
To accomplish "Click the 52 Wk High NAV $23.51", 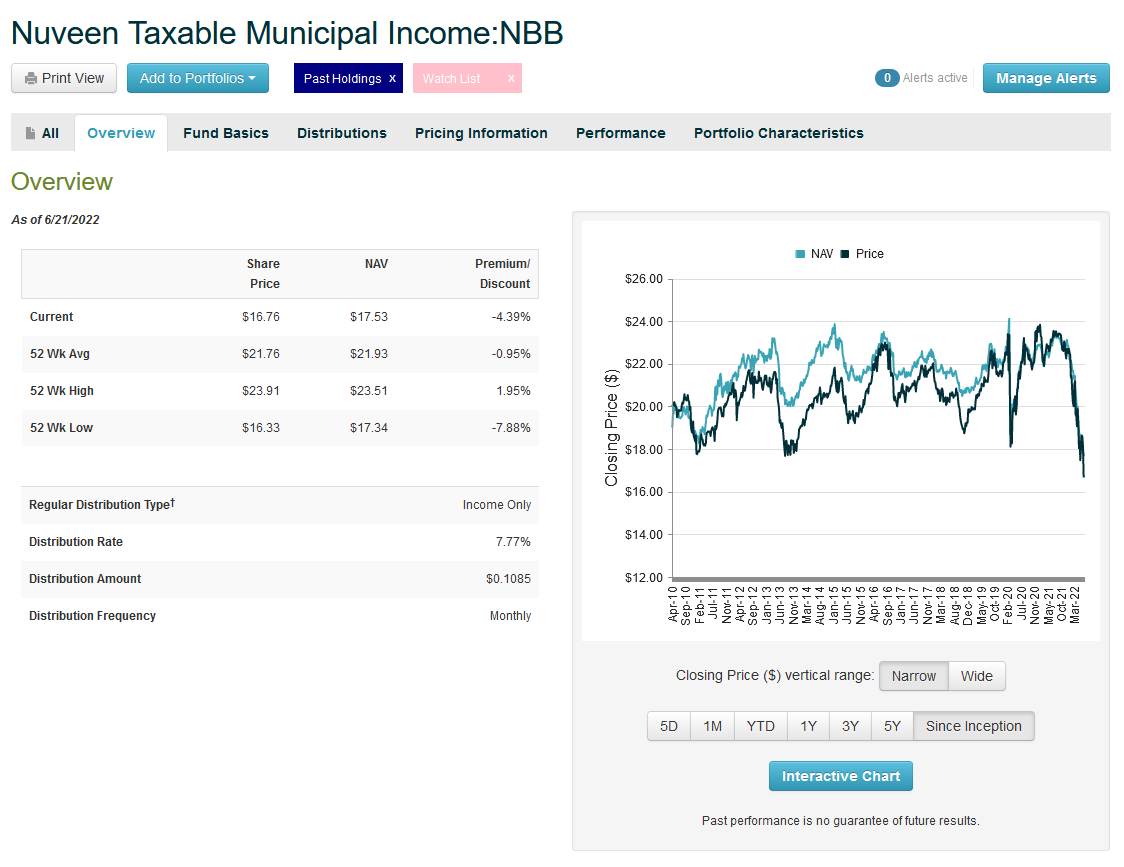I will [x=368, y=391].
